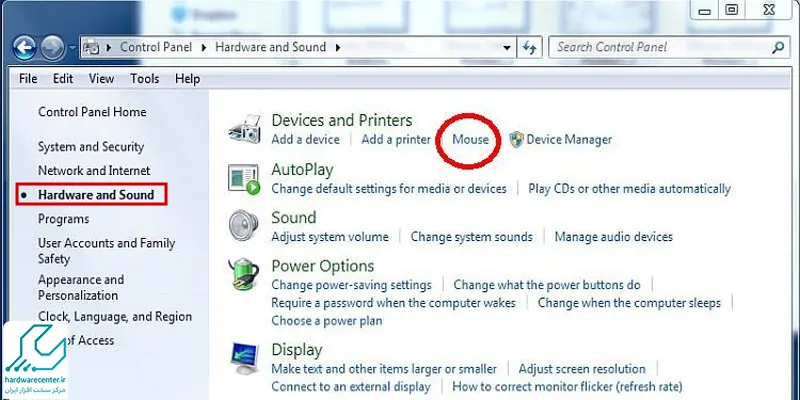
Task: Expand arrow after Hardware and Sound breadcrumb
Action: (x=337, y=48)
